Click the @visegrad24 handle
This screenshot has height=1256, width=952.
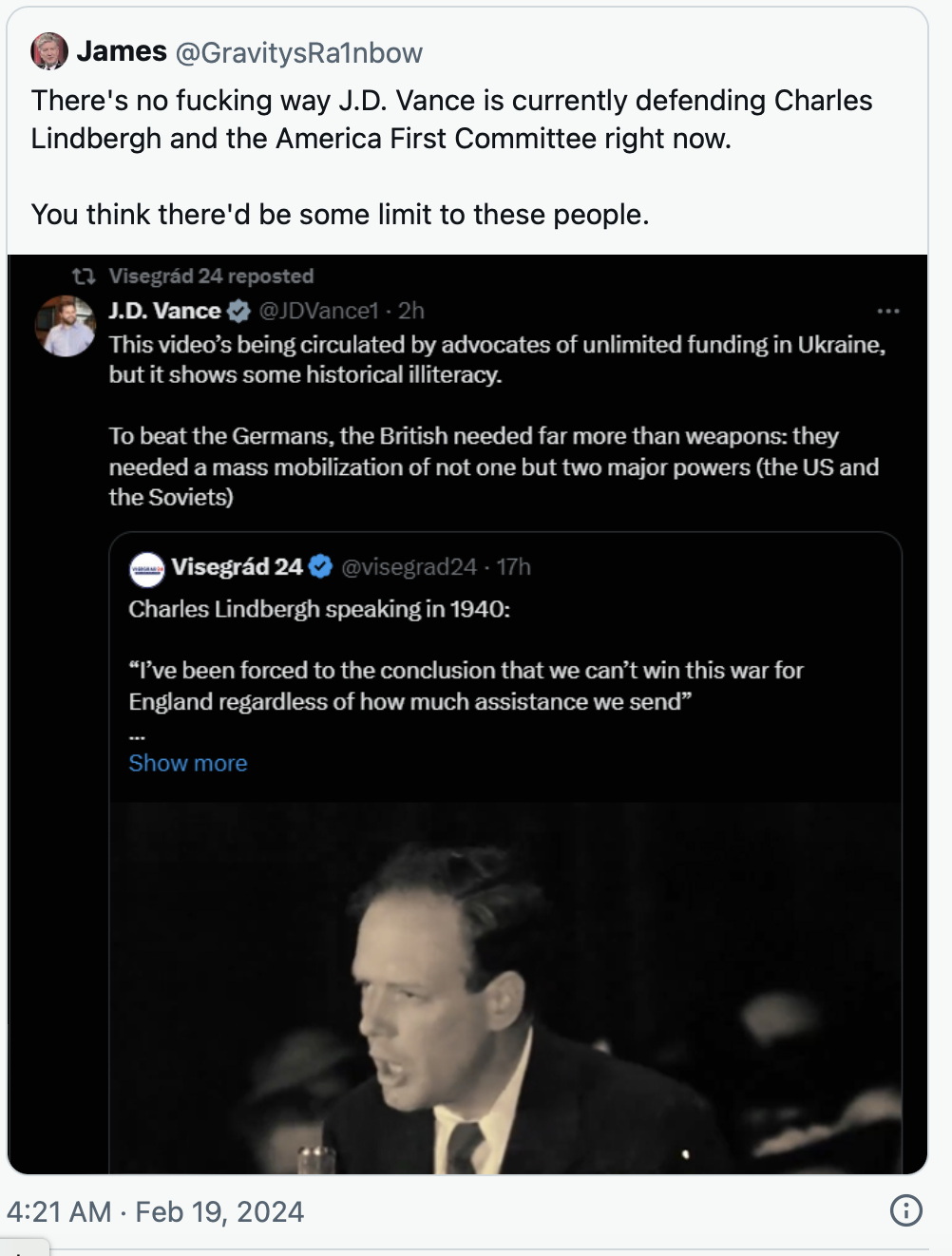409,567
